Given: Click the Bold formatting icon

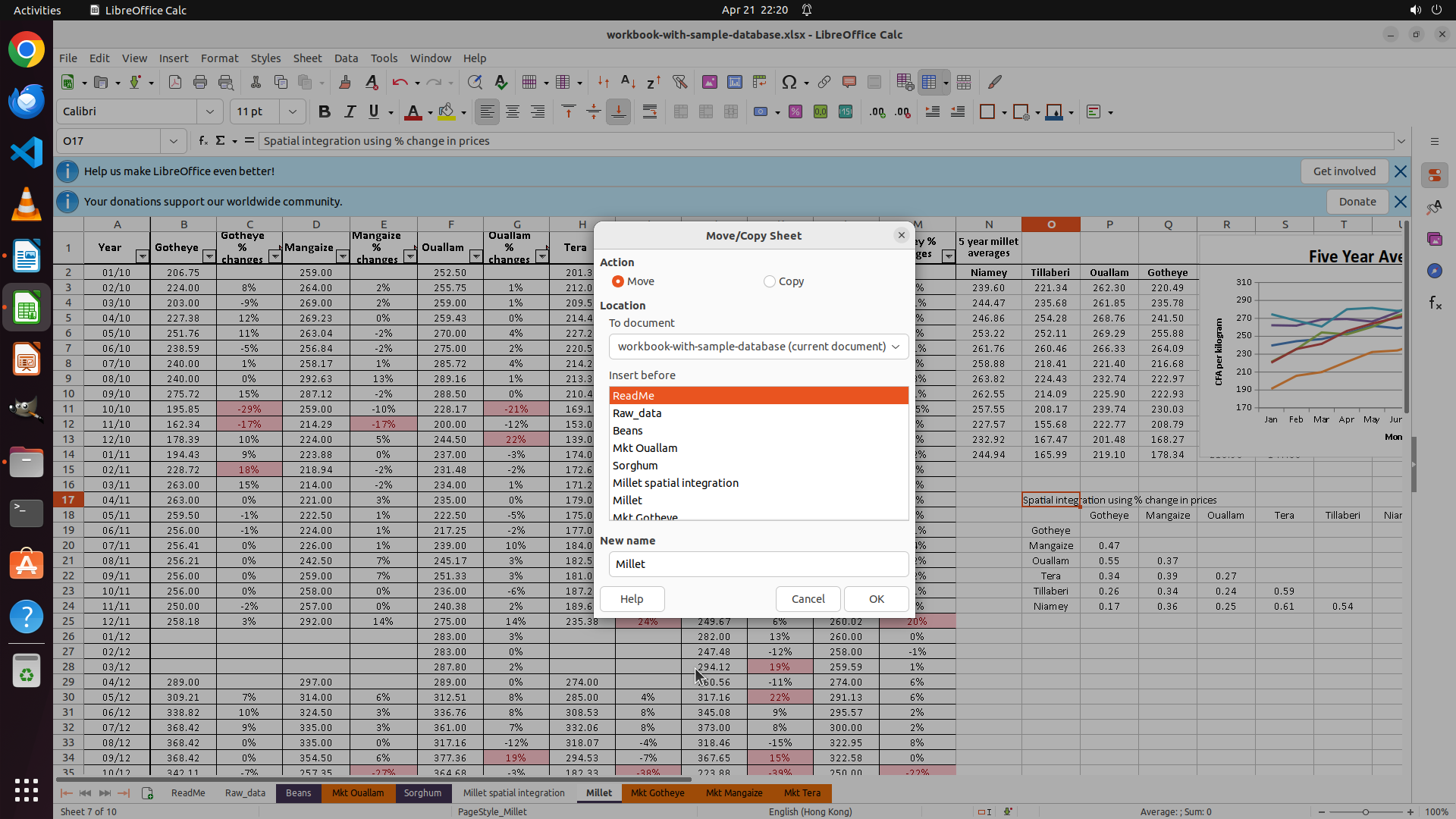Looking at the screenshot, I should pyautogui.click(x=325, y=112).
